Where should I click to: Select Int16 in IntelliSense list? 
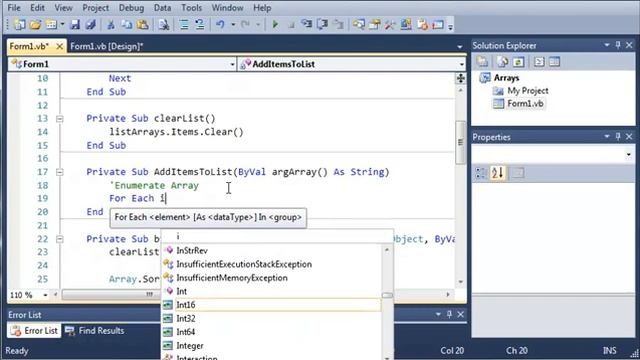pos(271,305)
